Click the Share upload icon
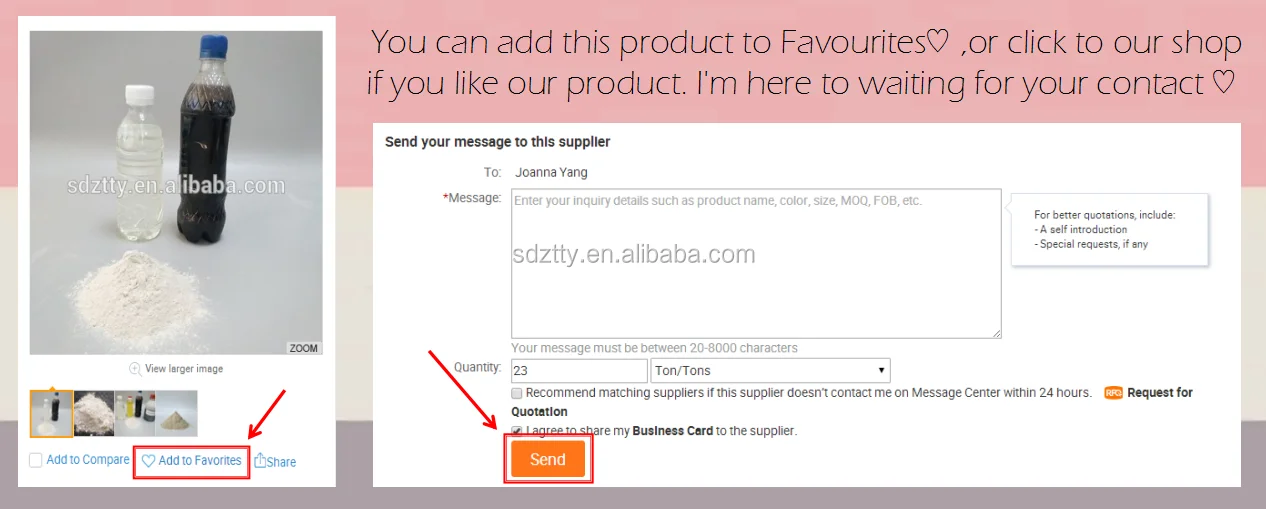 click(x=260, y=460)
